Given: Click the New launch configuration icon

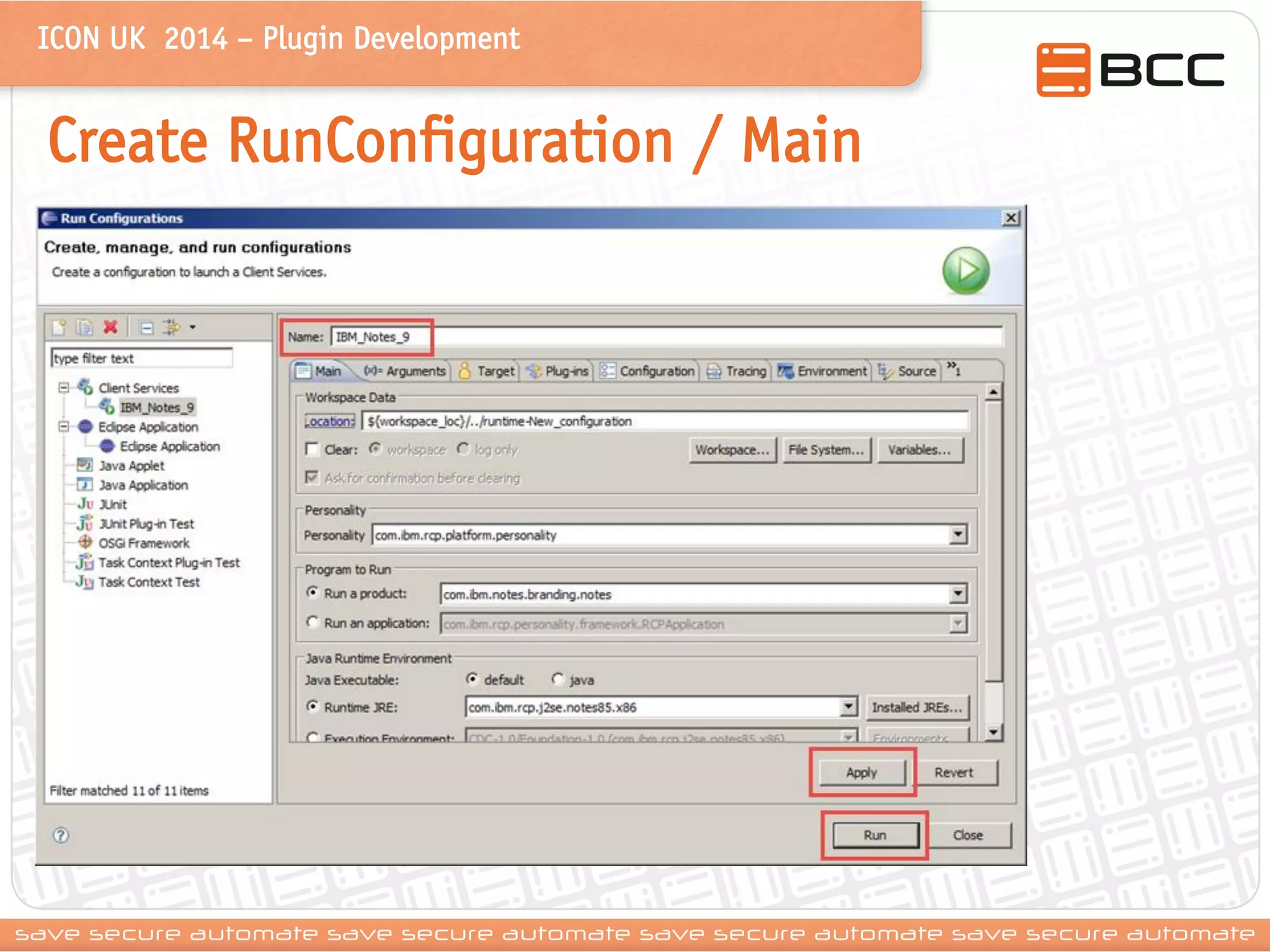Looking at the screenshot, I should [x=60, y=327].
